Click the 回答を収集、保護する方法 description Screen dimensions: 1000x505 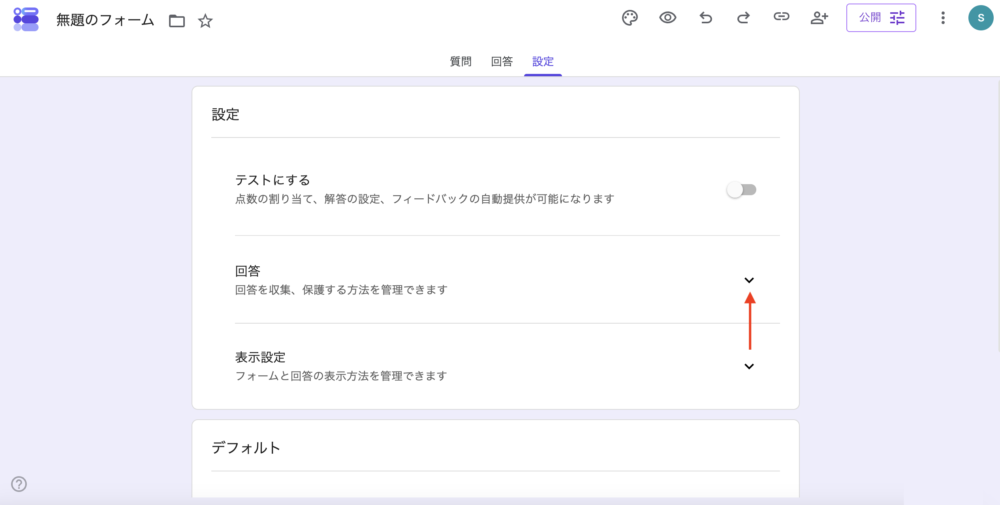point(341,290)
